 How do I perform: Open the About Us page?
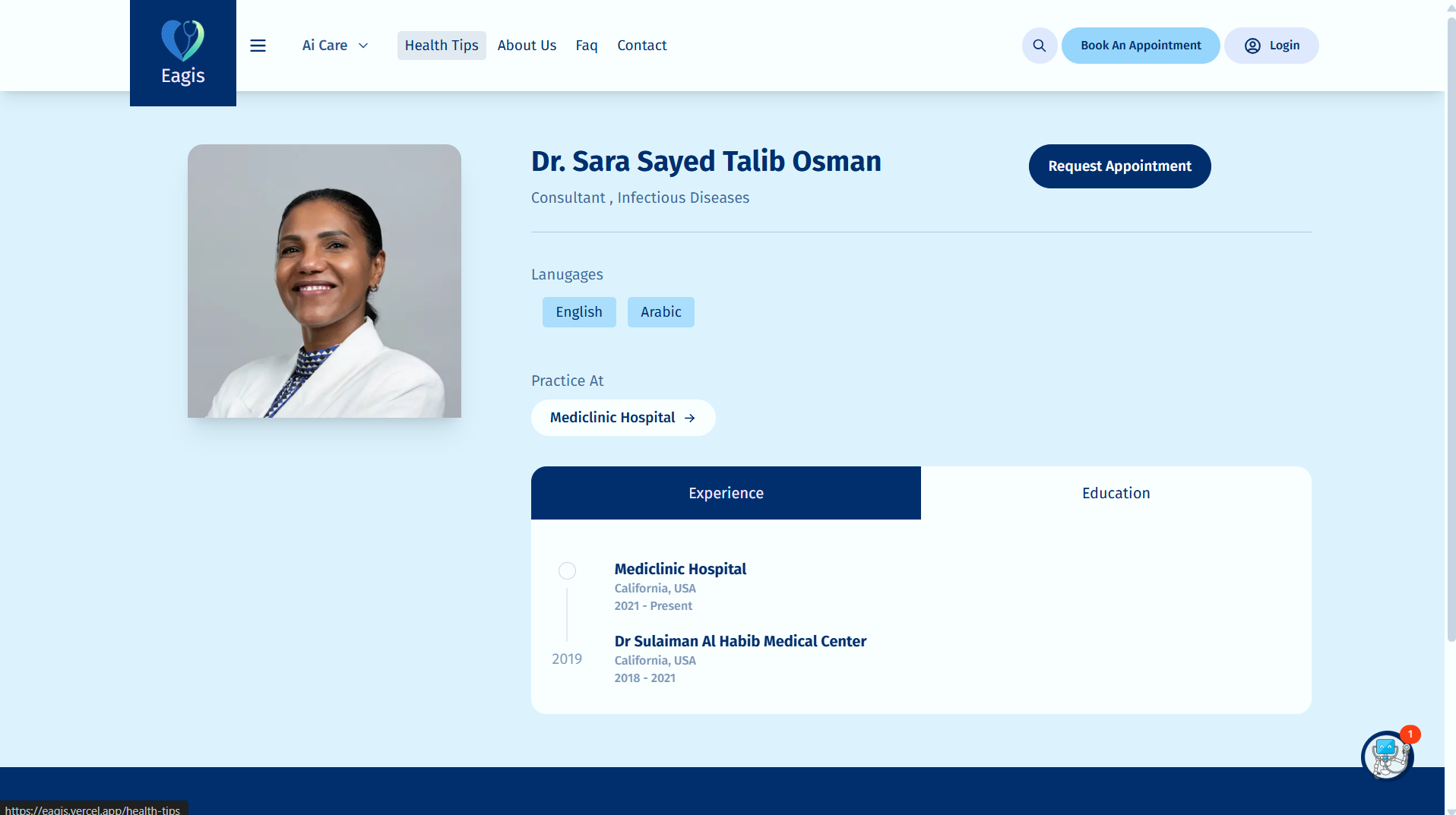(527, 46)
